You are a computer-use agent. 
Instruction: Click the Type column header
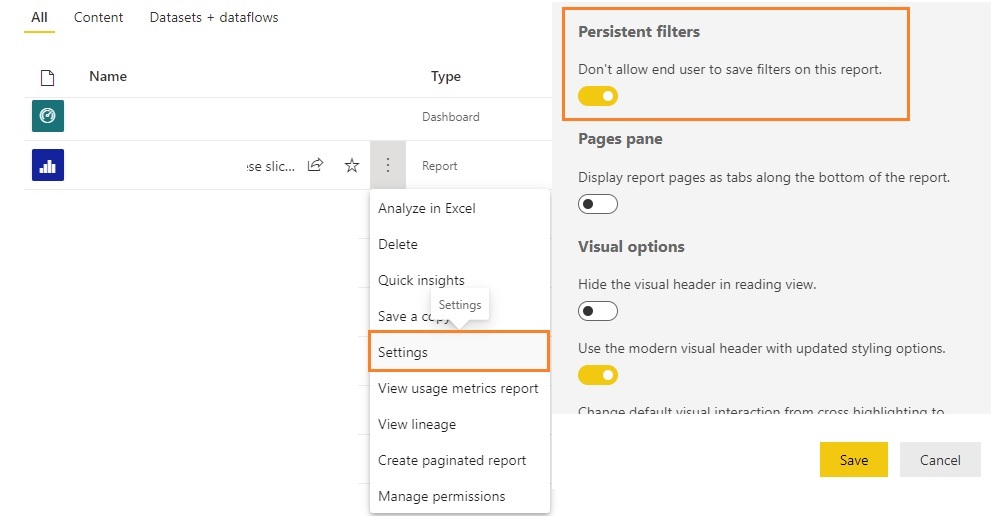pyautogui.click(x=446, y=76)
